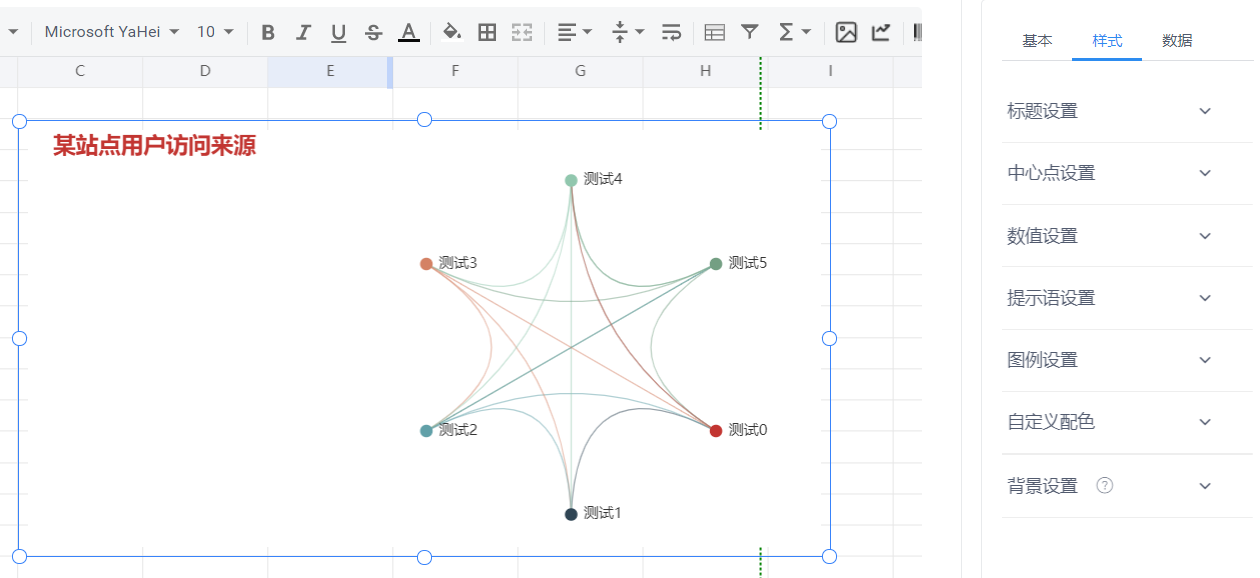1260x578 pixels.
Task: Expand the 数值设置 section
Action: pos(1127,236)
